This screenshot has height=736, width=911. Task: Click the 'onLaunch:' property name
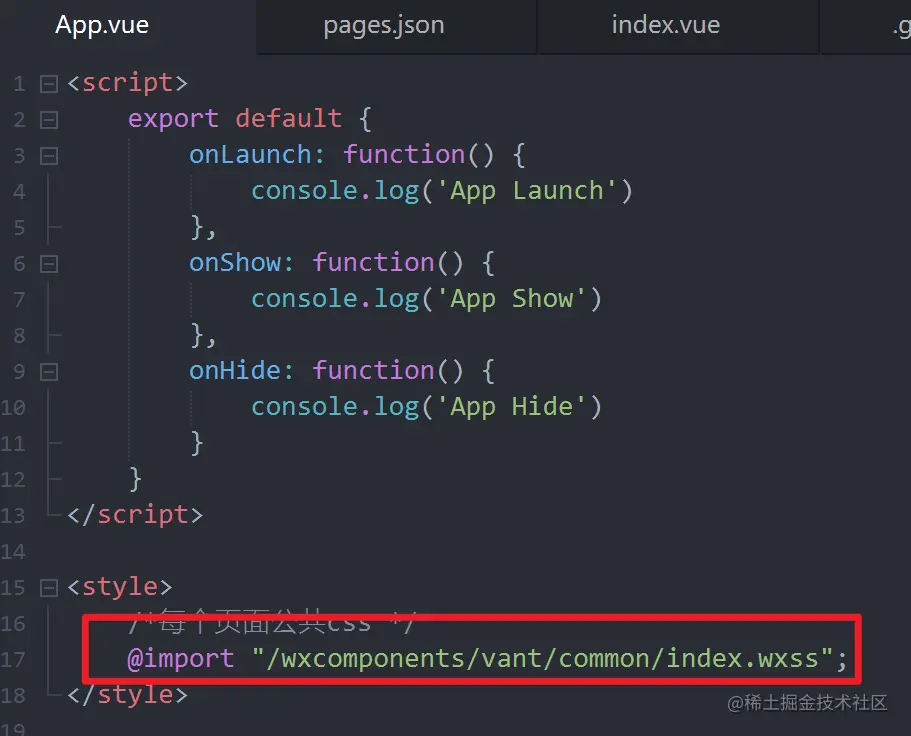point(257,155)
